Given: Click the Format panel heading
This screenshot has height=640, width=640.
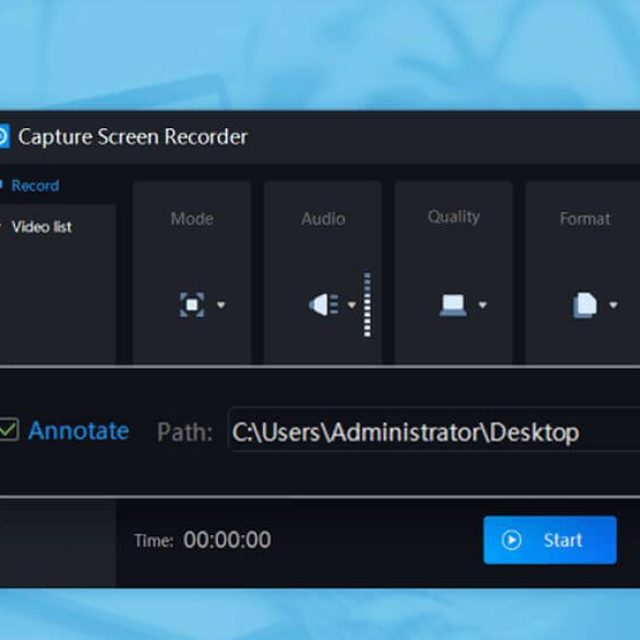Looking at the screenshot, I should [x=584, y=218].
